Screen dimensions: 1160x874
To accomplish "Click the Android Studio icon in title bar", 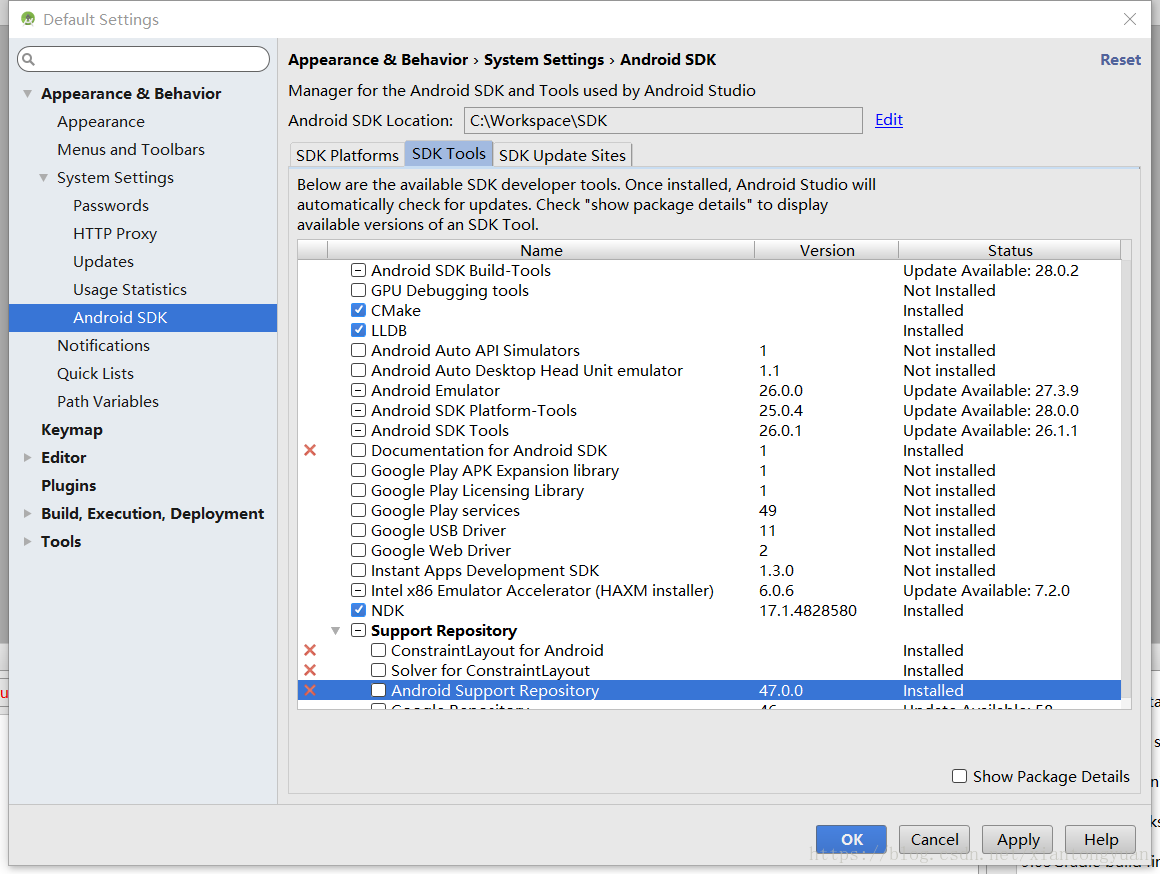I will (x=28, y=19).
